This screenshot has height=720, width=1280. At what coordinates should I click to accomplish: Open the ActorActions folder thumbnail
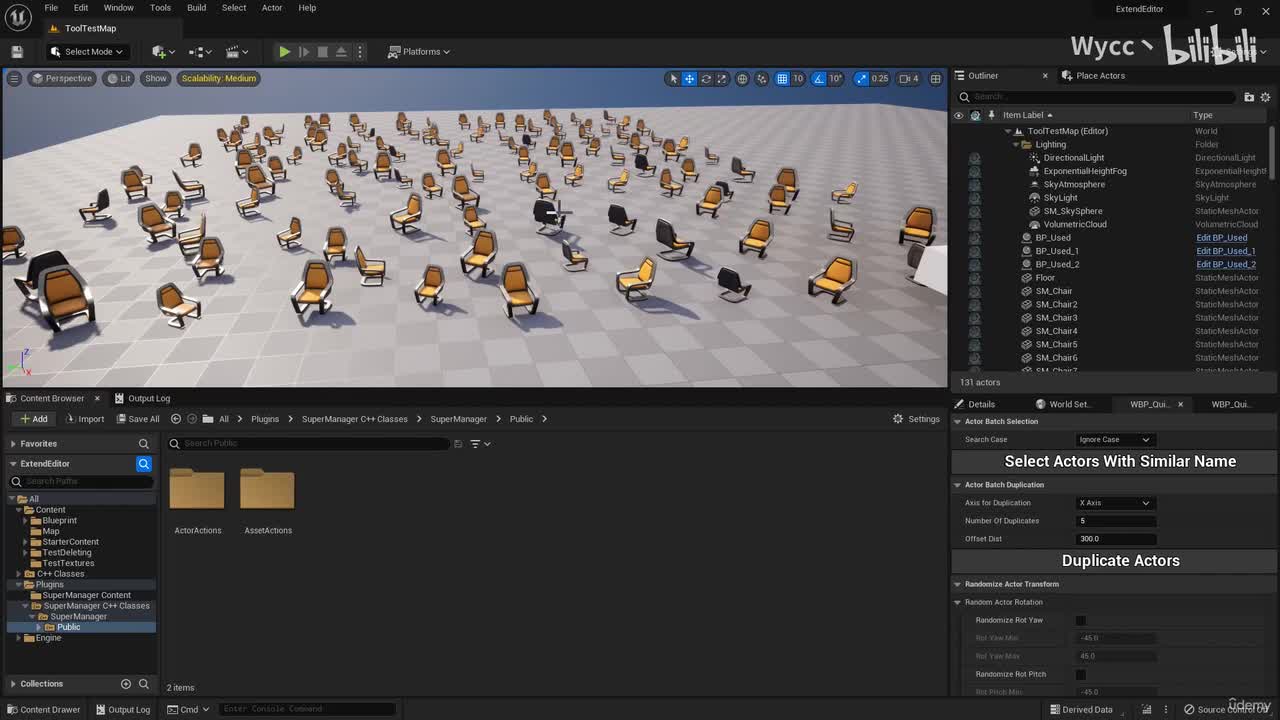coord(197,490)
